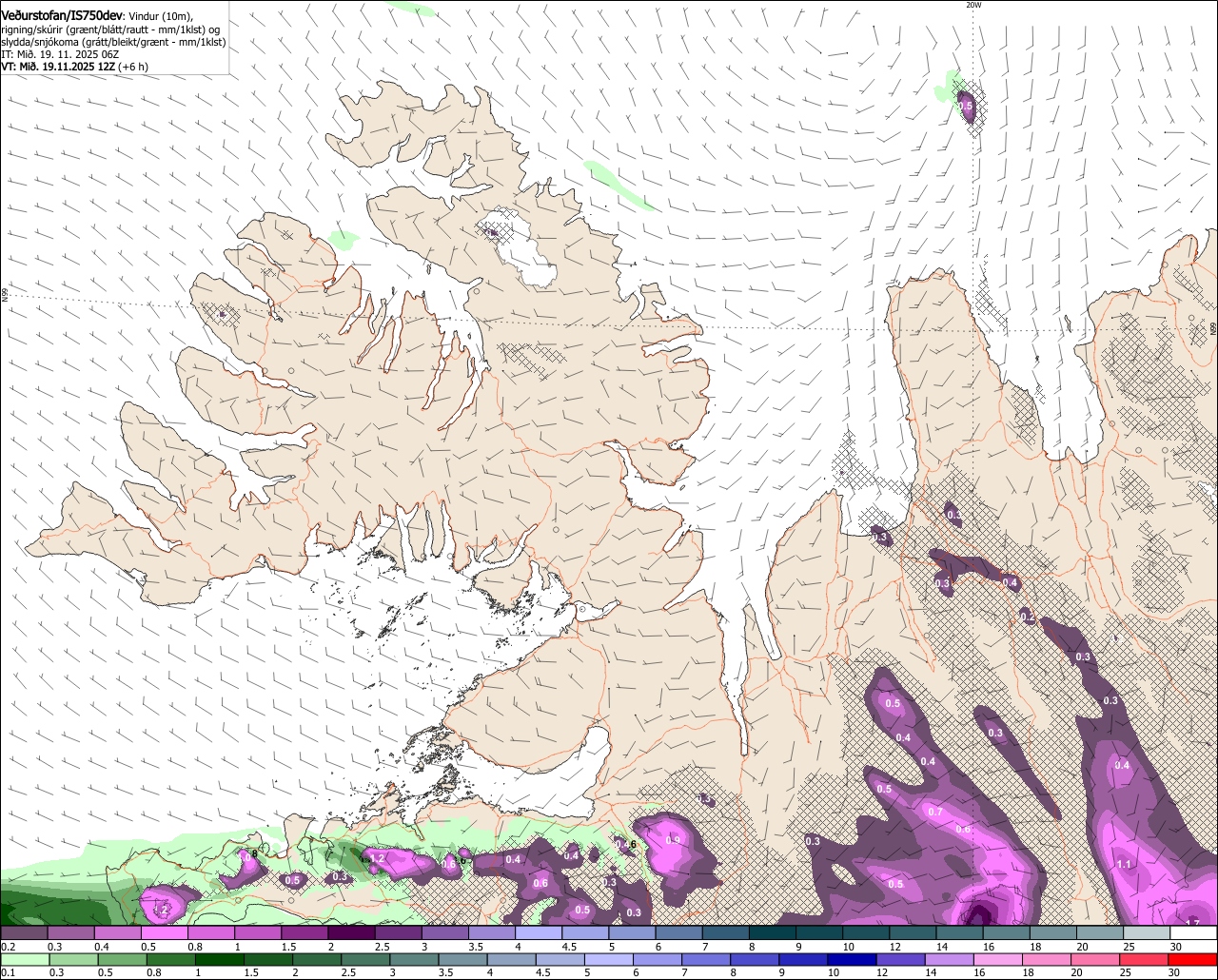Viewport: 1218px width, 980px height.
Task: Pick the darkest purple swatch labeled 2
Action: tap(351, 932)
